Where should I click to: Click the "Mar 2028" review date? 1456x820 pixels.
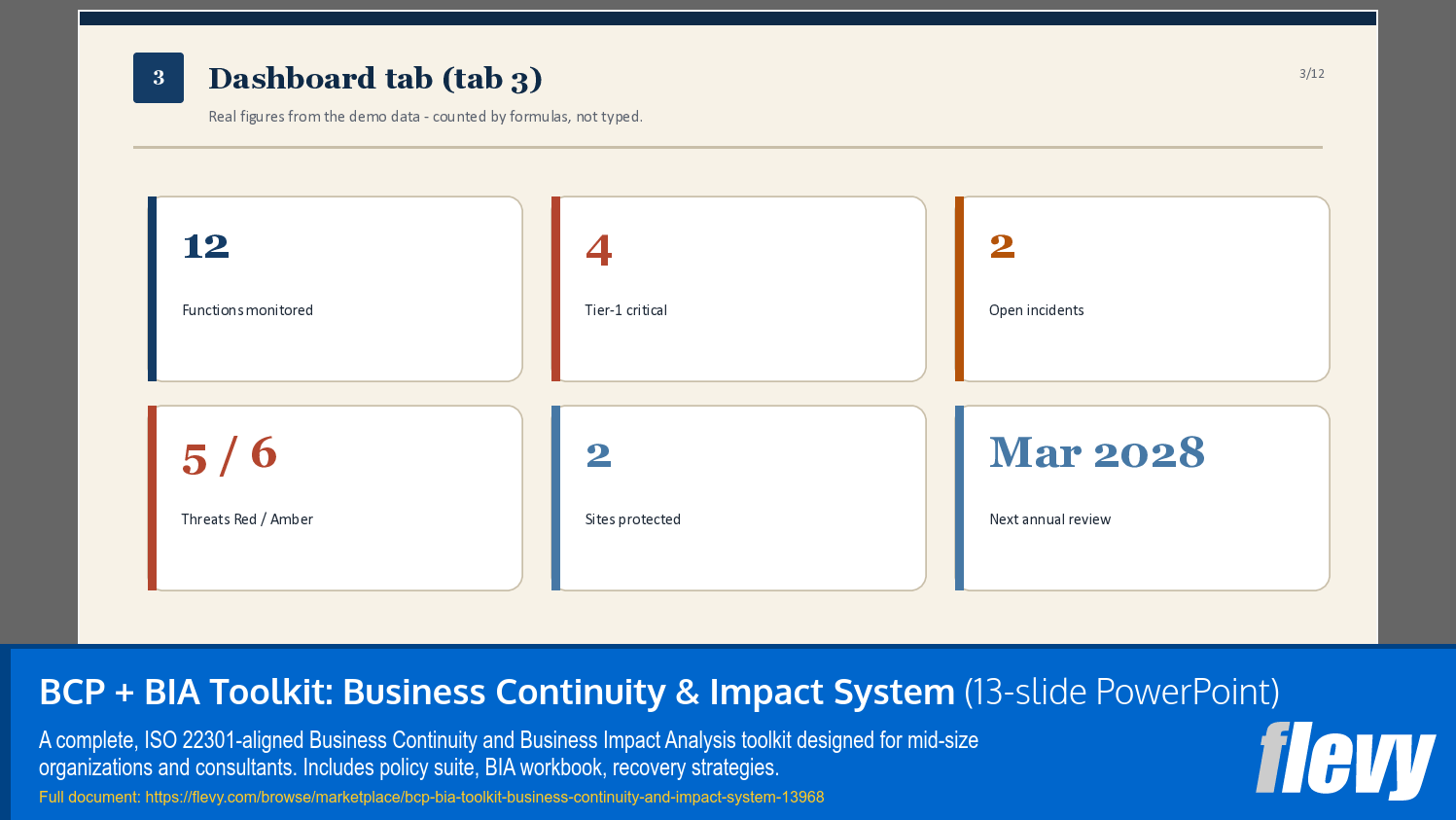[x=1097, y=452]
